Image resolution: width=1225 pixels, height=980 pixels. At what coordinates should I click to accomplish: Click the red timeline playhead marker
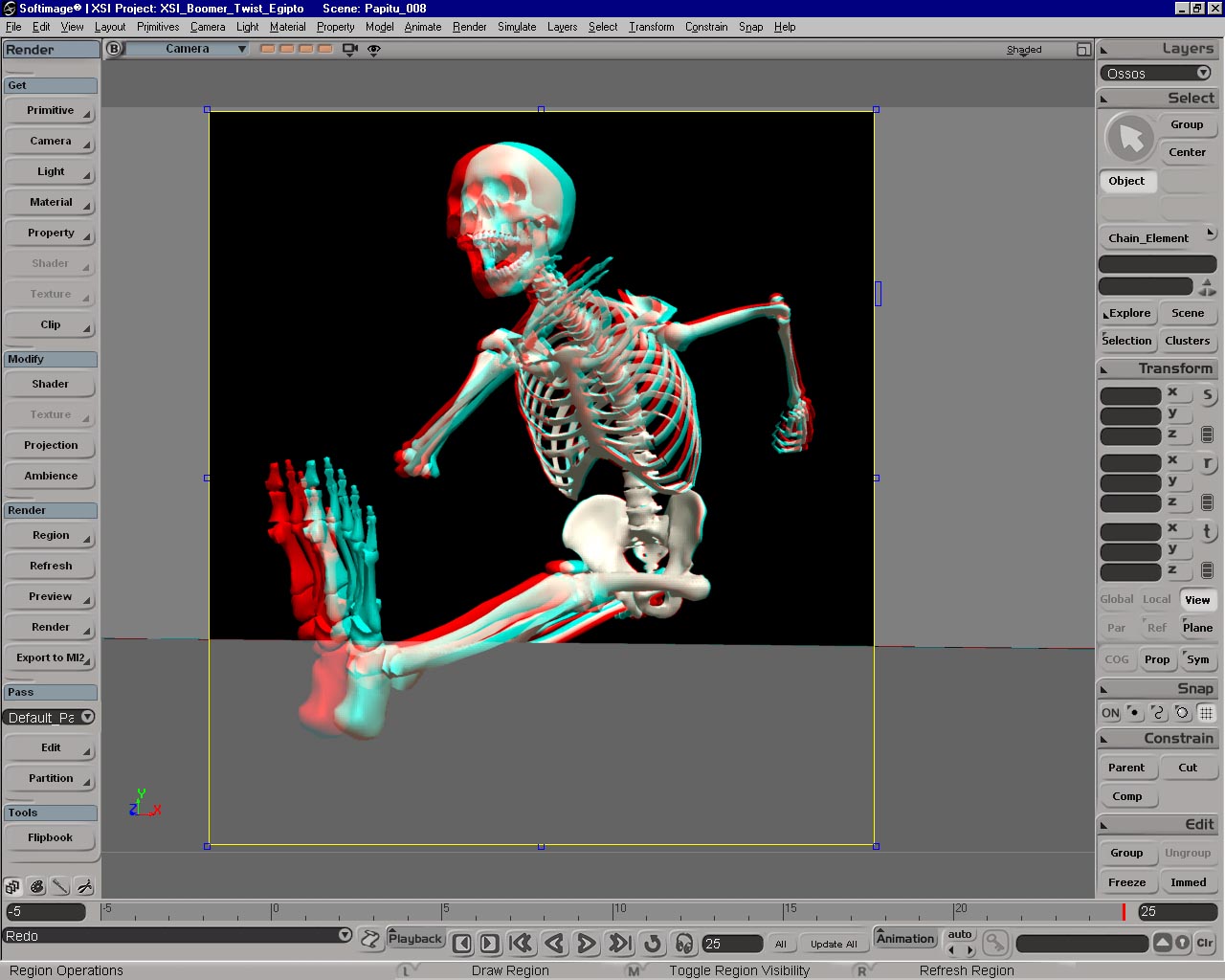click(x=1124, y=911)
